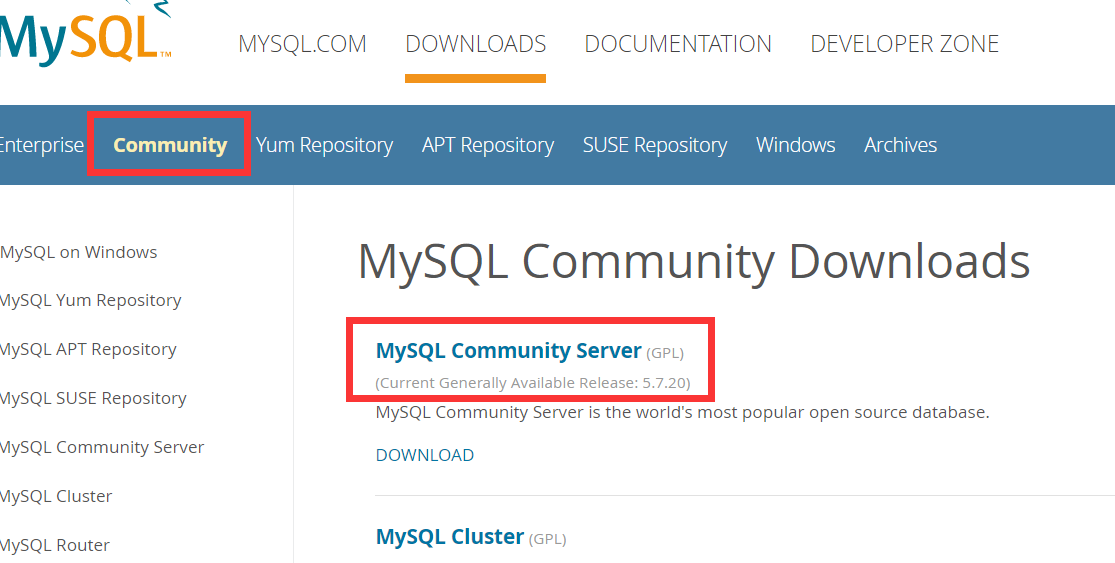Image resolution: width=1115 pixels, height=563 pixels.
Task: Open MySQL Cluster sidebar link
Action: (56, 496)
